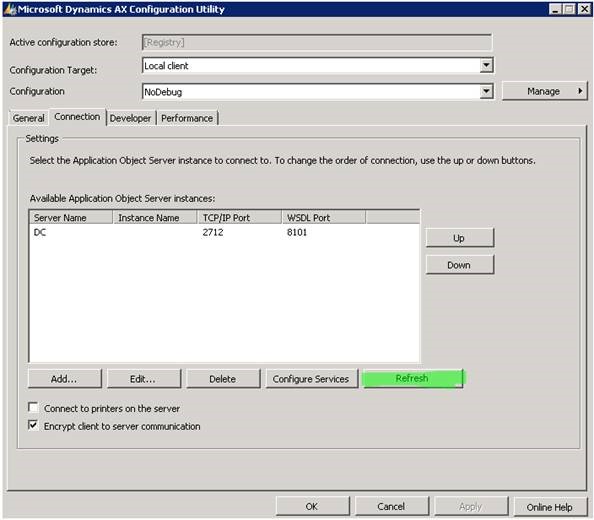Sort by the TCP/IP Port column header

(x=239, y=217)
